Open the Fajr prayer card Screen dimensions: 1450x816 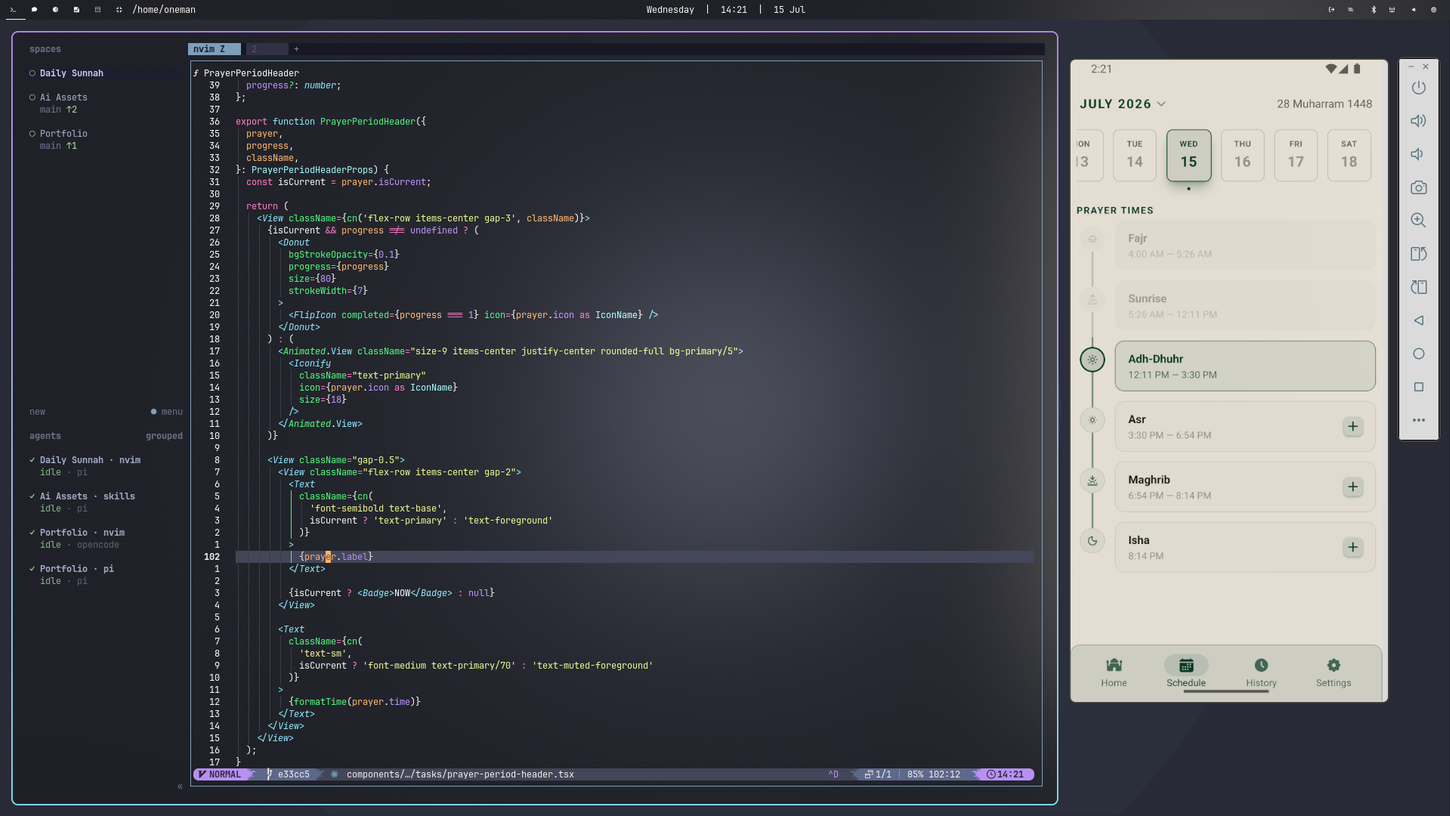[1245, 245]
